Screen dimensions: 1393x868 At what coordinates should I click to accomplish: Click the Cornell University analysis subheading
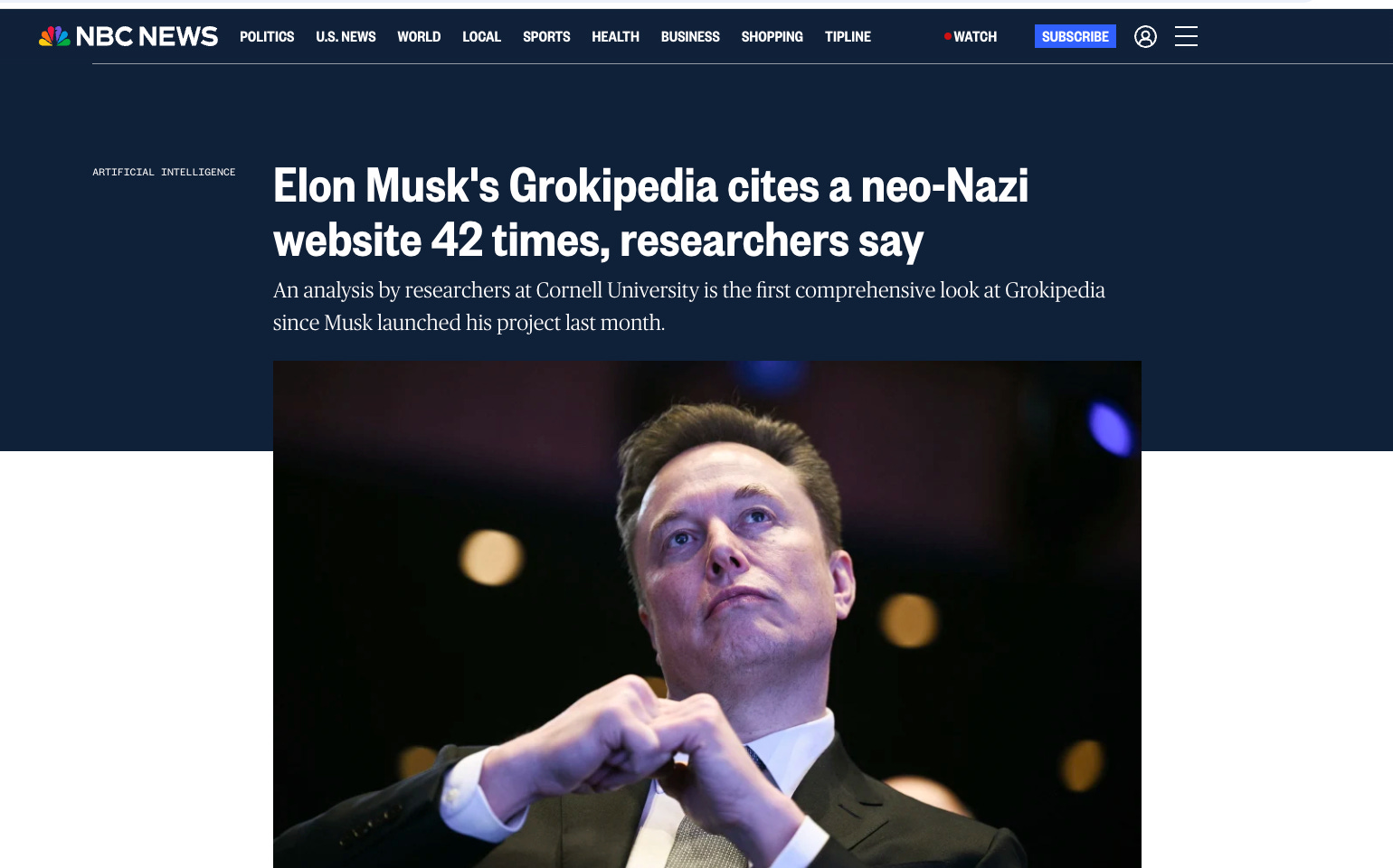[x=689, y=307]
